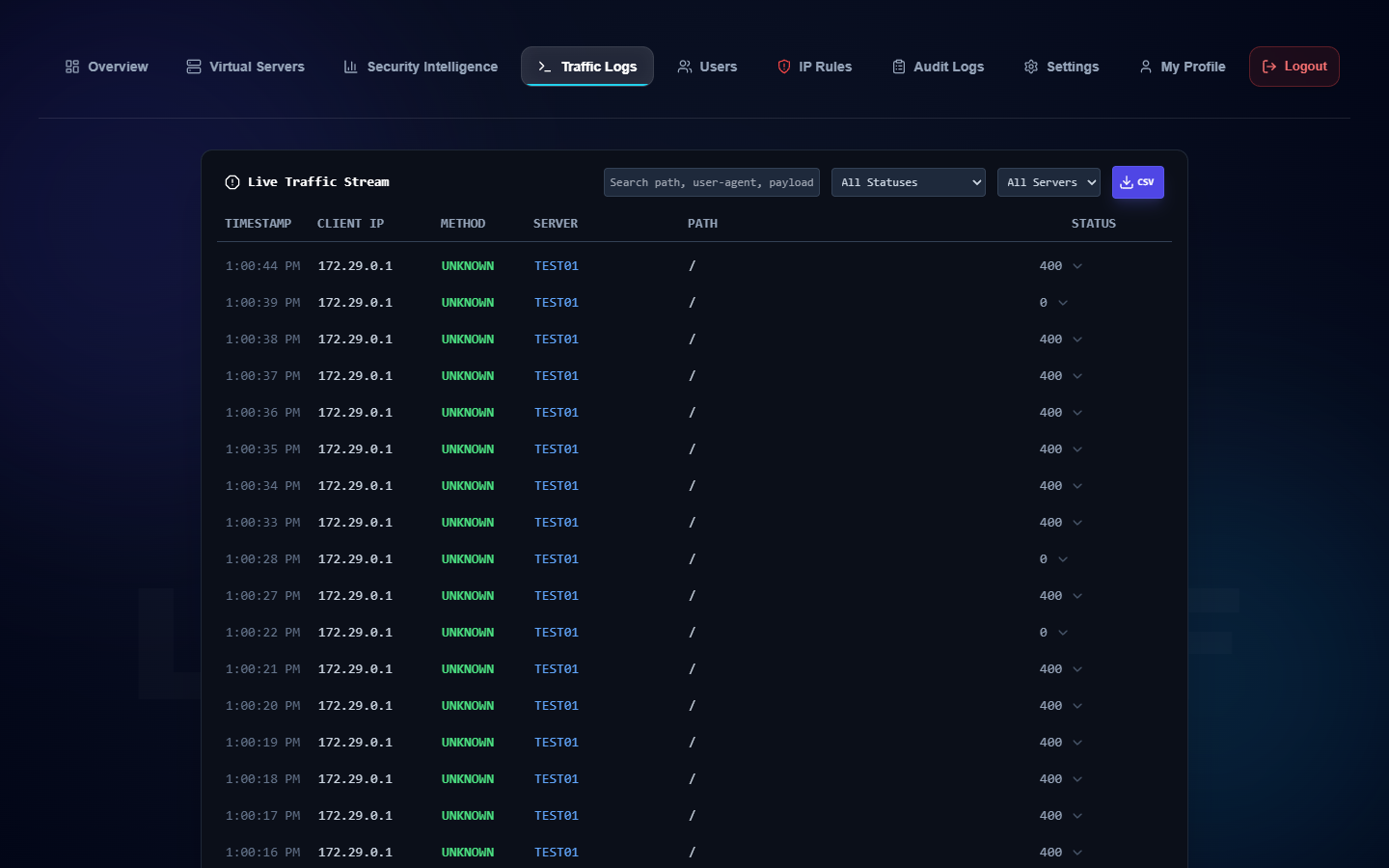Go to Virtual Servers tab
This screenshot has width=1389, height=868.
pyautogui.click(x=245, y=67)
